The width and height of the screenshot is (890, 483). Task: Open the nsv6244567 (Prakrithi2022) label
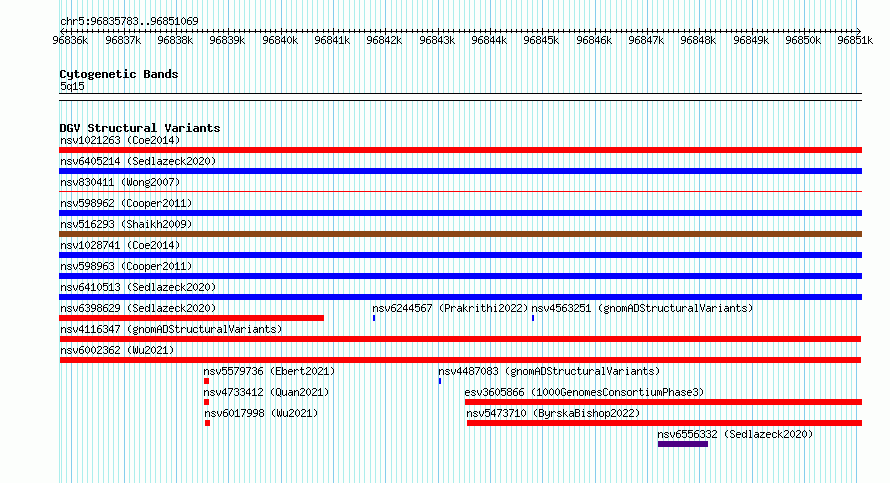click(450, 308)
